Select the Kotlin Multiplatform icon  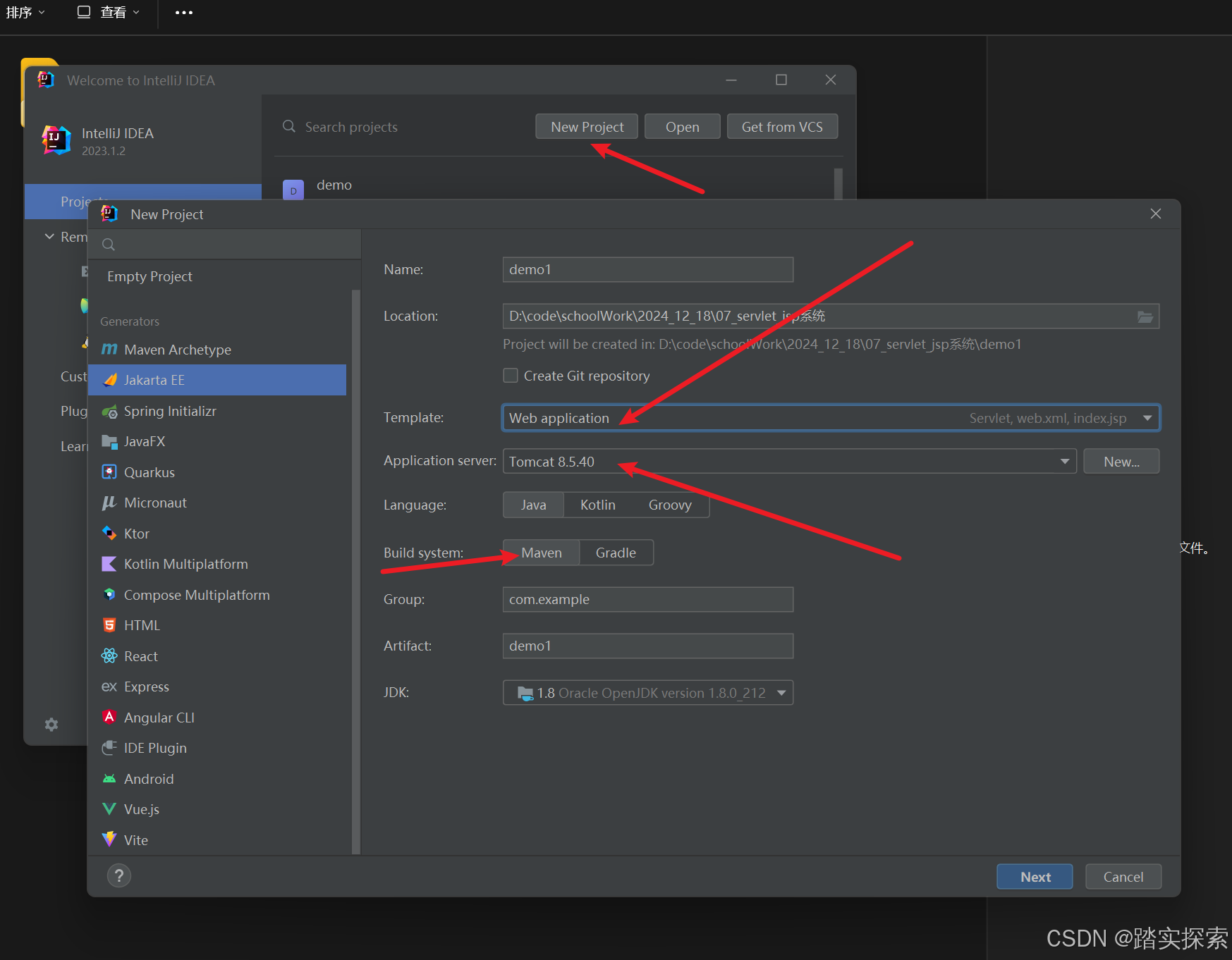[109, 564]
